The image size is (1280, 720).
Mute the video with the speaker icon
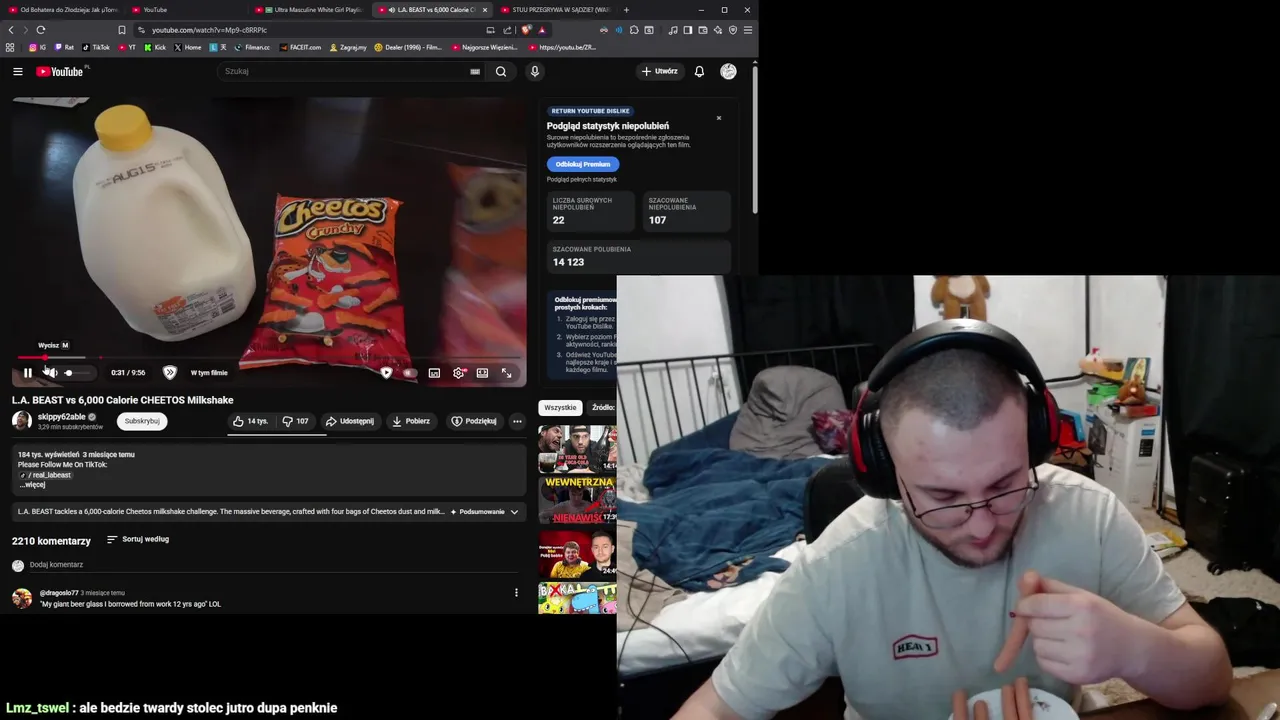50,373
